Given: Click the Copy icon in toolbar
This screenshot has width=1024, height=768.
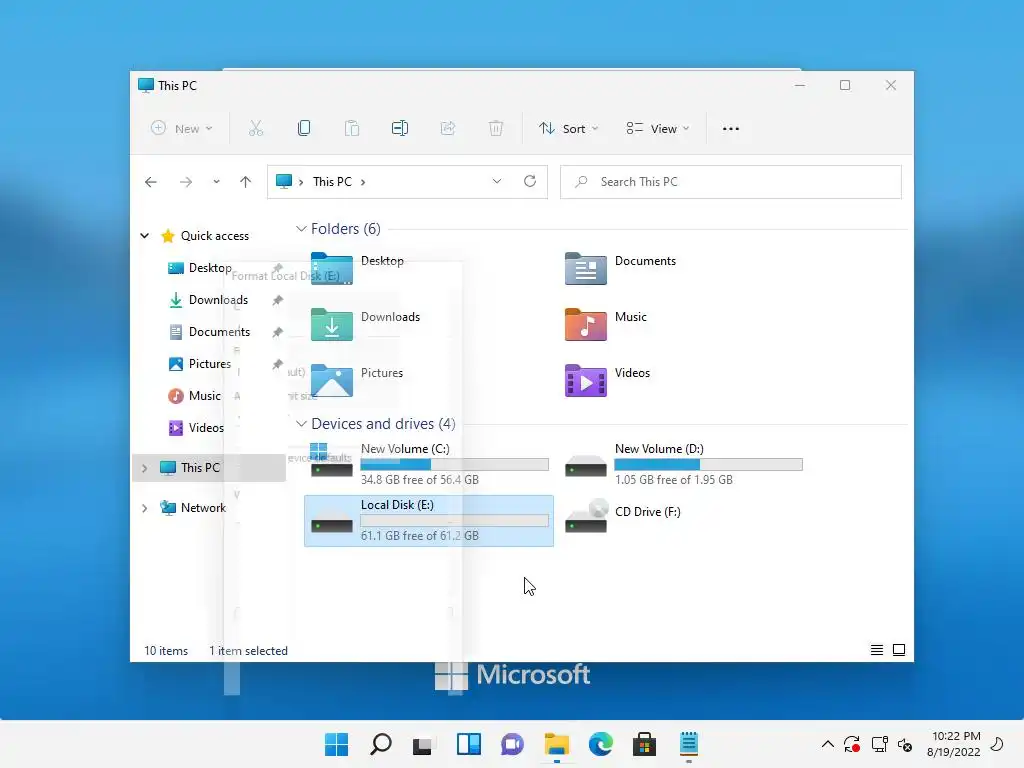Looking at the screenshot, I should [304, 128].
